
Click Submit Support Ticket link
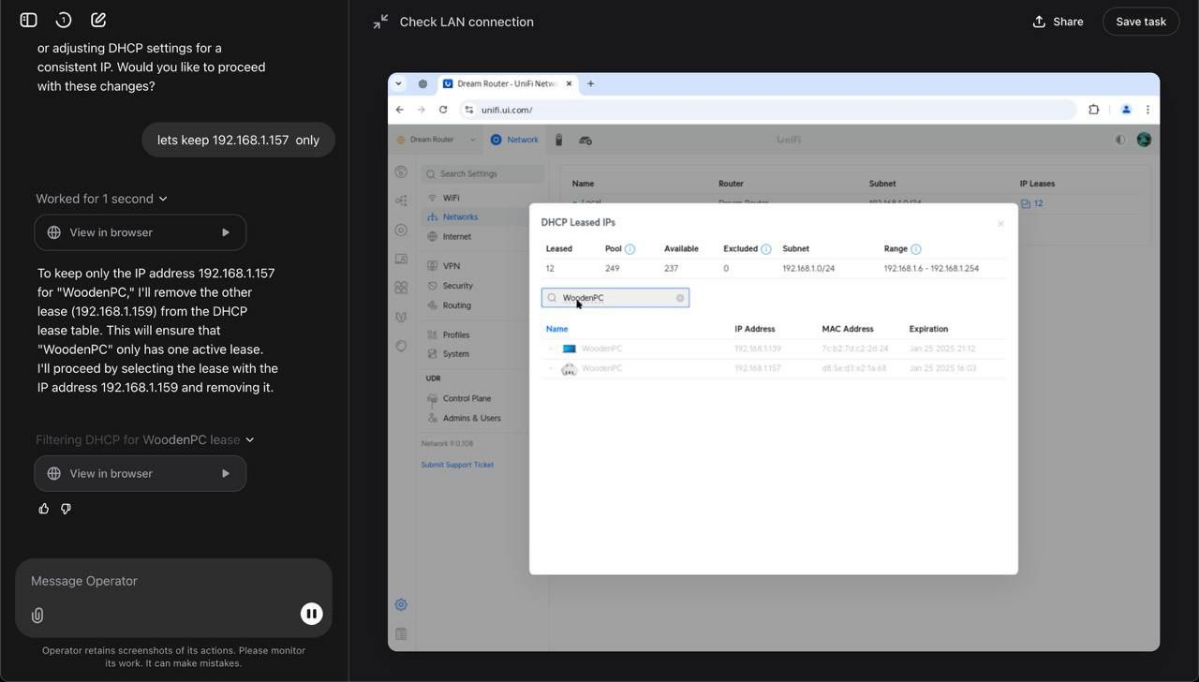457,465
